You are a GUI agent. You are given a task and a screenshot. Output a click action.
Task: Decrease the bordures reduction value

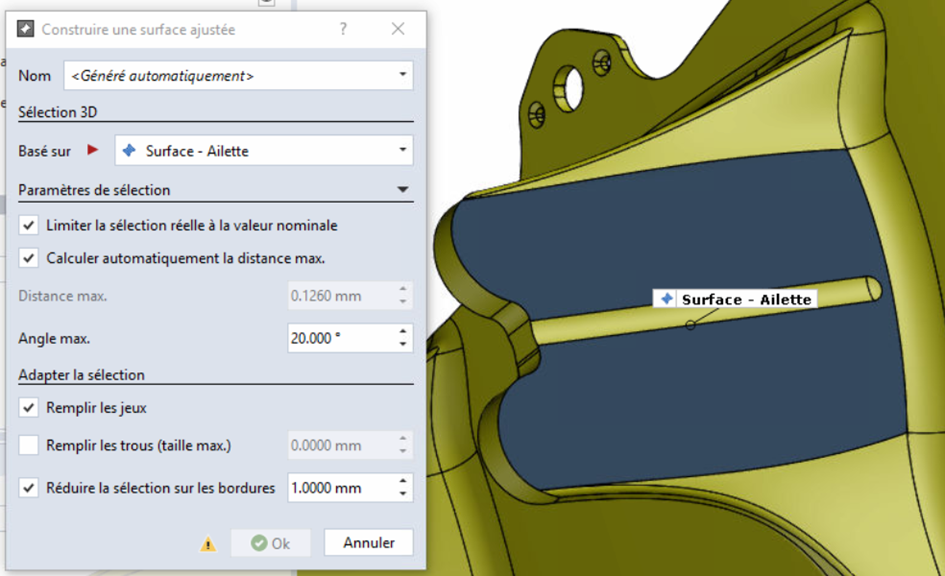pyautogui.click(x=403, y=494)
